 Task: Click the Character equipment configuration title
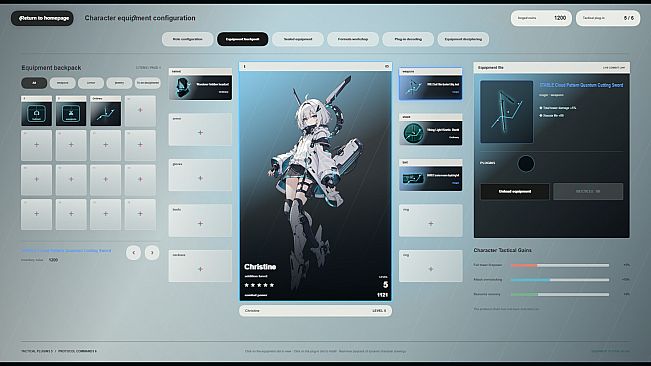(x=140, y=18)
